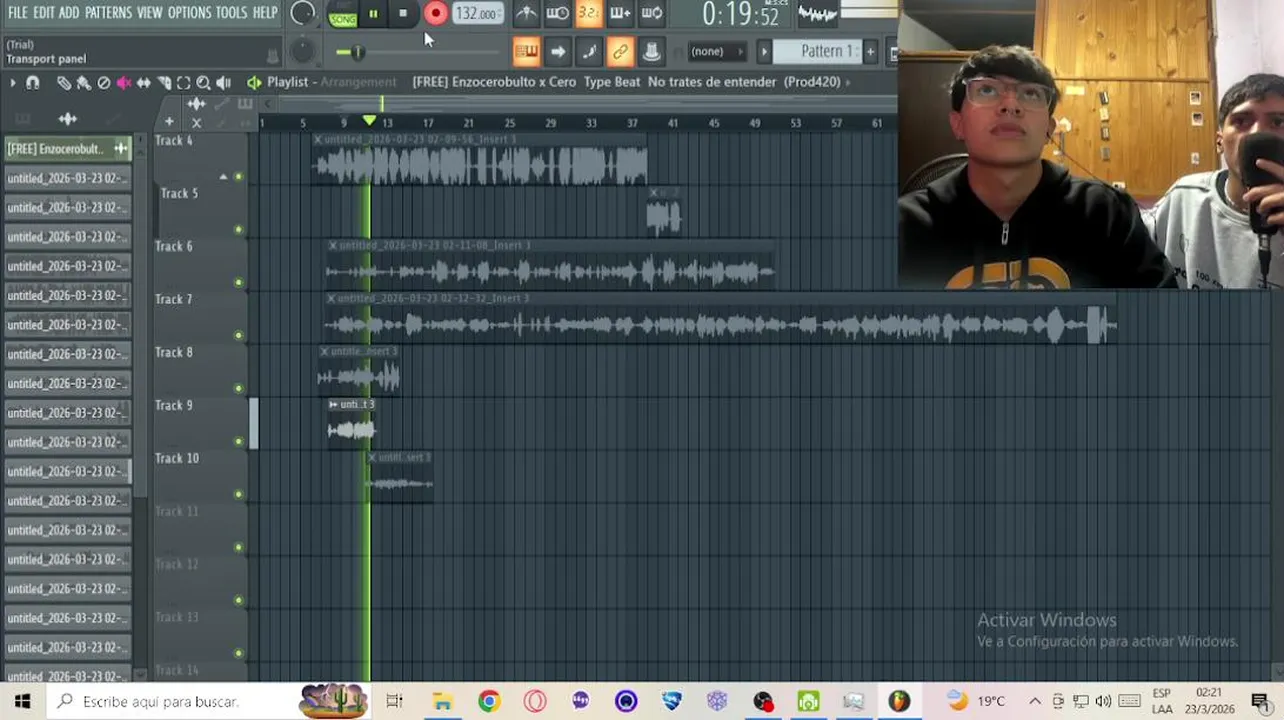Toggle the playlist magnet snap icon

(33, 83)
